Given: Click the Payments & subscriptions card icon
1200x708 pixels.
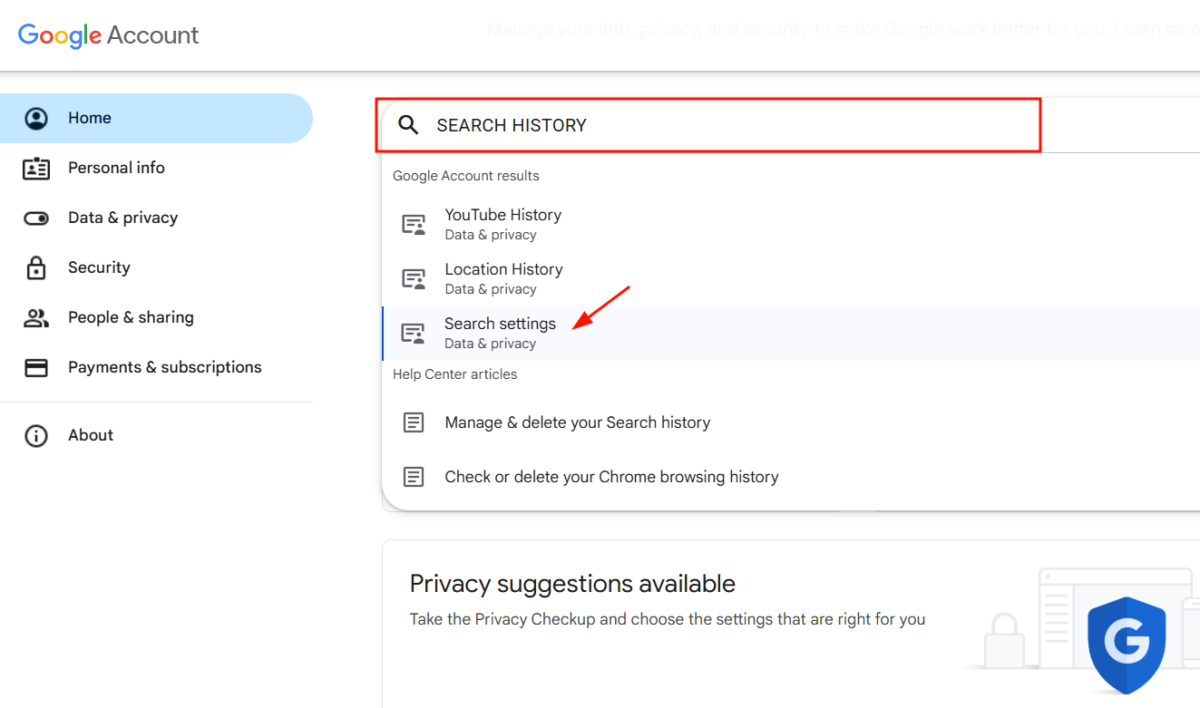Looking at the screenshot, I should click(36, 368).
